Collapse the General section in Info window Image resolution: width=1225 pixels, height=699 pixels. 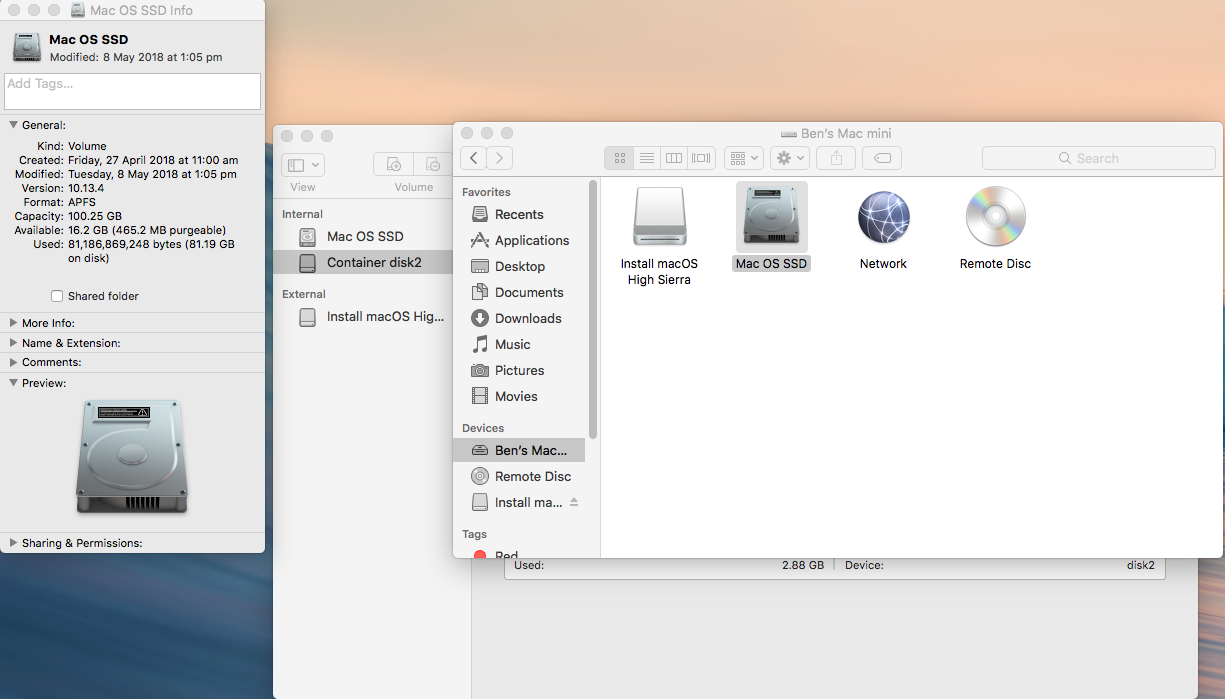(x=14, y=125)
